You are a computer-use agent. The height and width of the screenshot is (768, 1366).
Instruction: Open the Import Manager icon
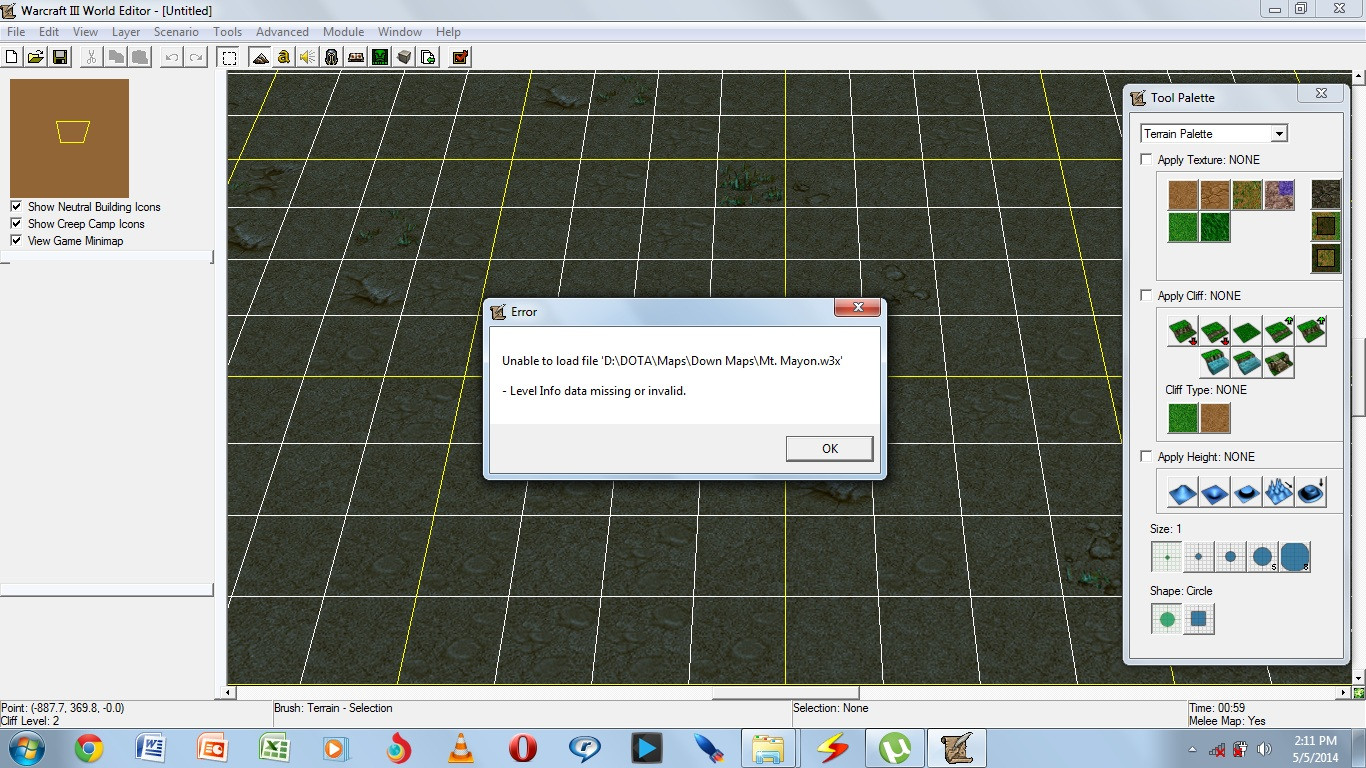tap(428, 57)
